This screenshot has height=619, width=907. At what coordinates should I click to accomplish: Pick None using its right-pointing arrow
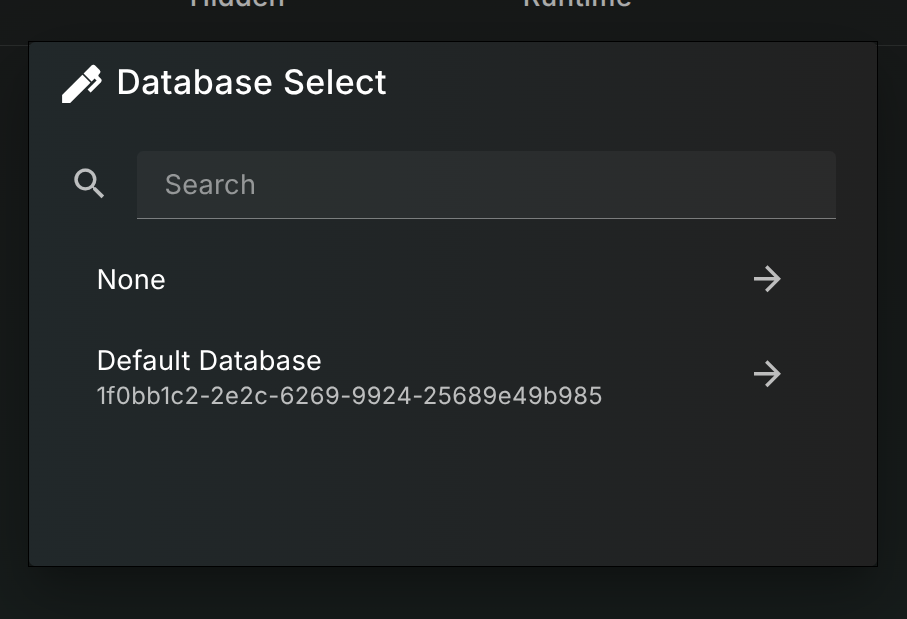pyautogui.click(x=767, y=279)
